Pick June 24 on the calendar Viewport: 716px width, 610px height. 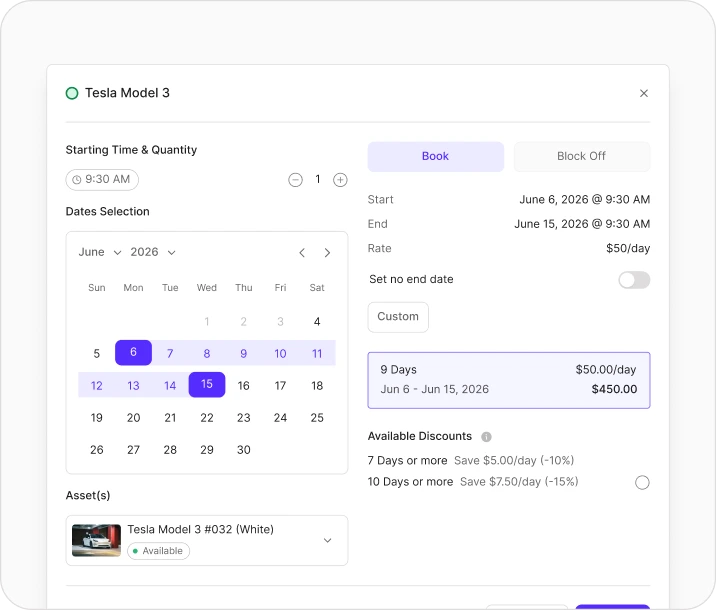tap(280, 418)
